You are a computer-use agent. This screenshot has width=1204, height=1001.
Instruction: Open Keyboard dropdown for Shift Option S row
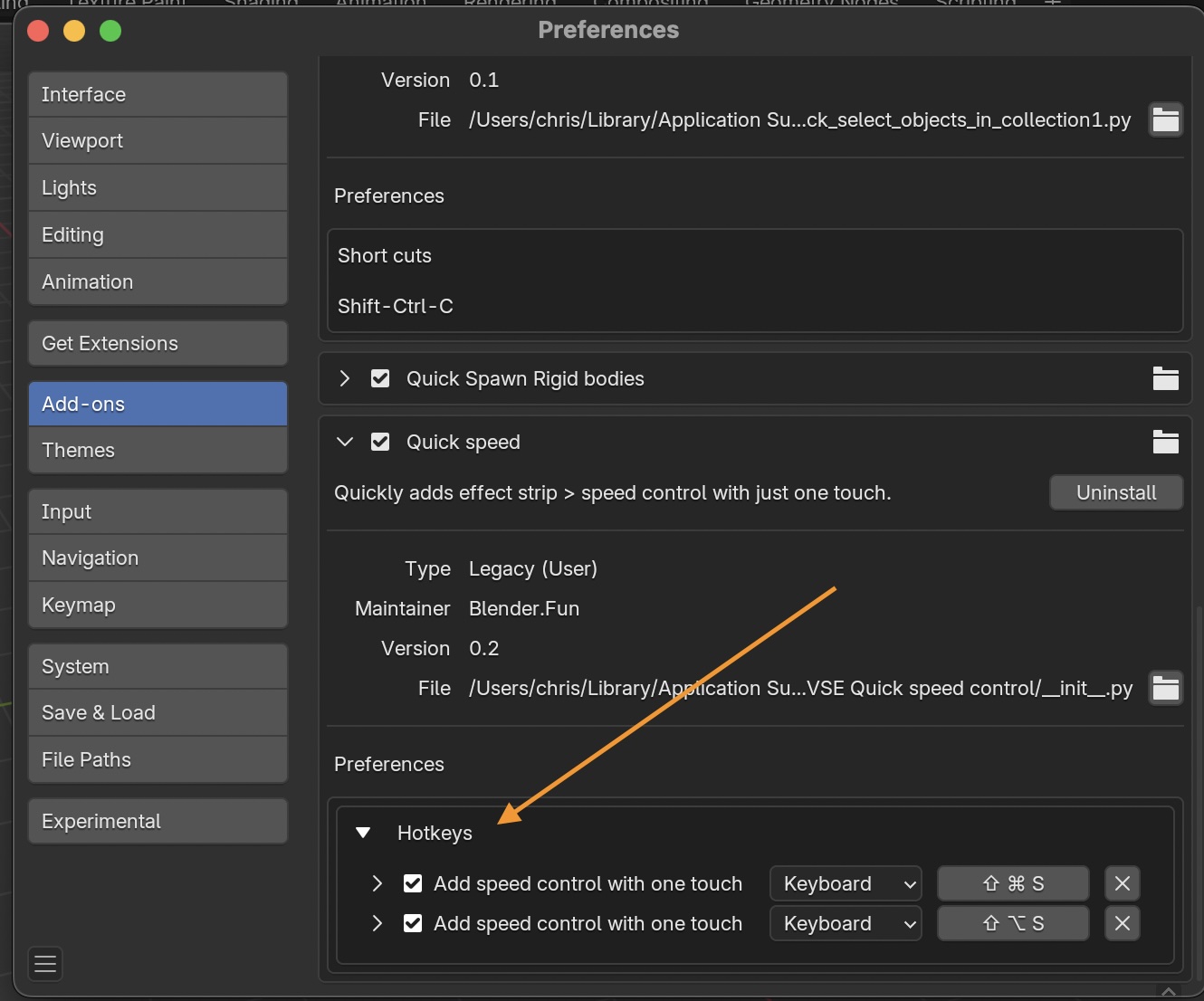(846, 923)
